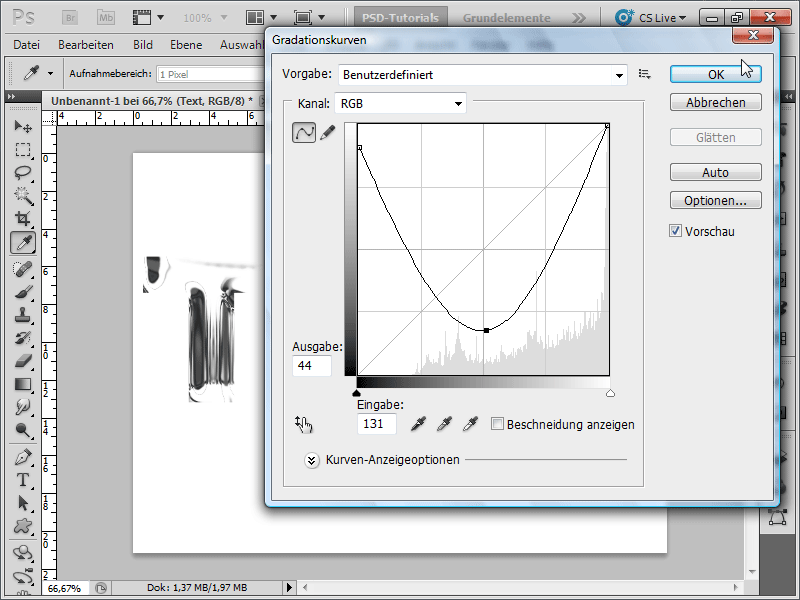Click the Eingabe value field
Screen dimensions: 800x600
click(377, 424)
